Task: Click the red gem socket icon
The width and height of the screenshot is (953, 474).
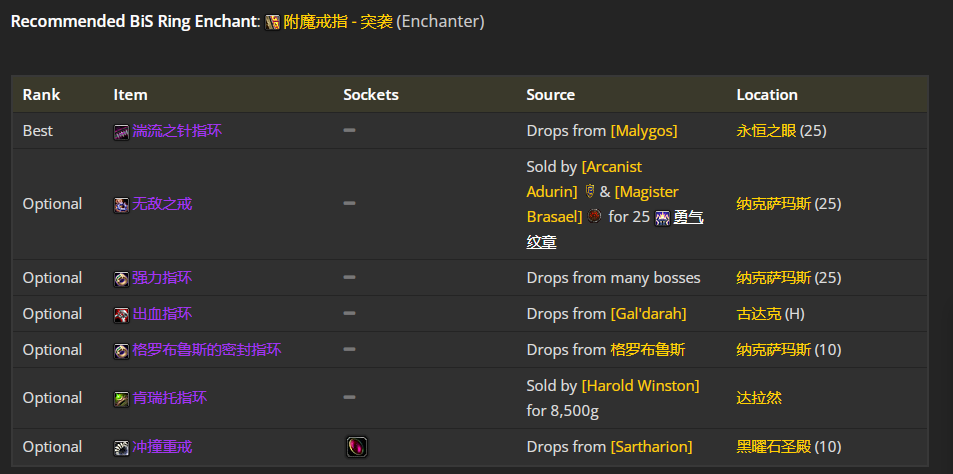Action: pos(357,447)
